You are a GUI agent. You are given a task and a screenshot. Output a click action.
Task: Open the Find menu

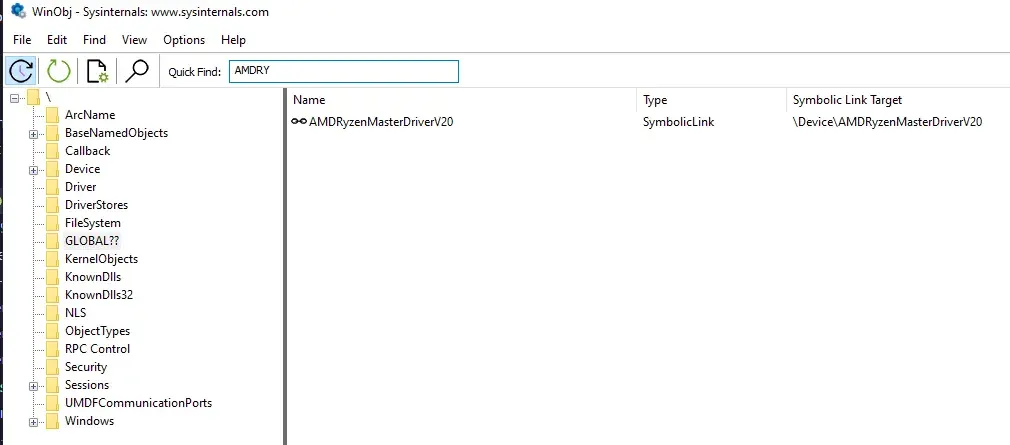click(94, 40)
